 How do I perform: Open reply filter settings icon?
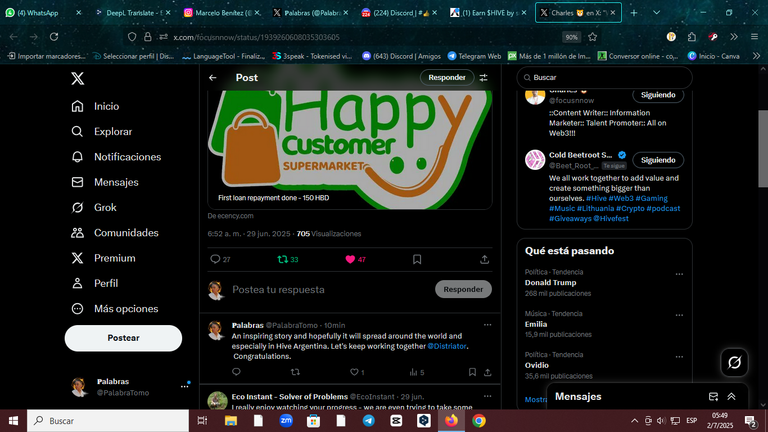pos(483,77)
